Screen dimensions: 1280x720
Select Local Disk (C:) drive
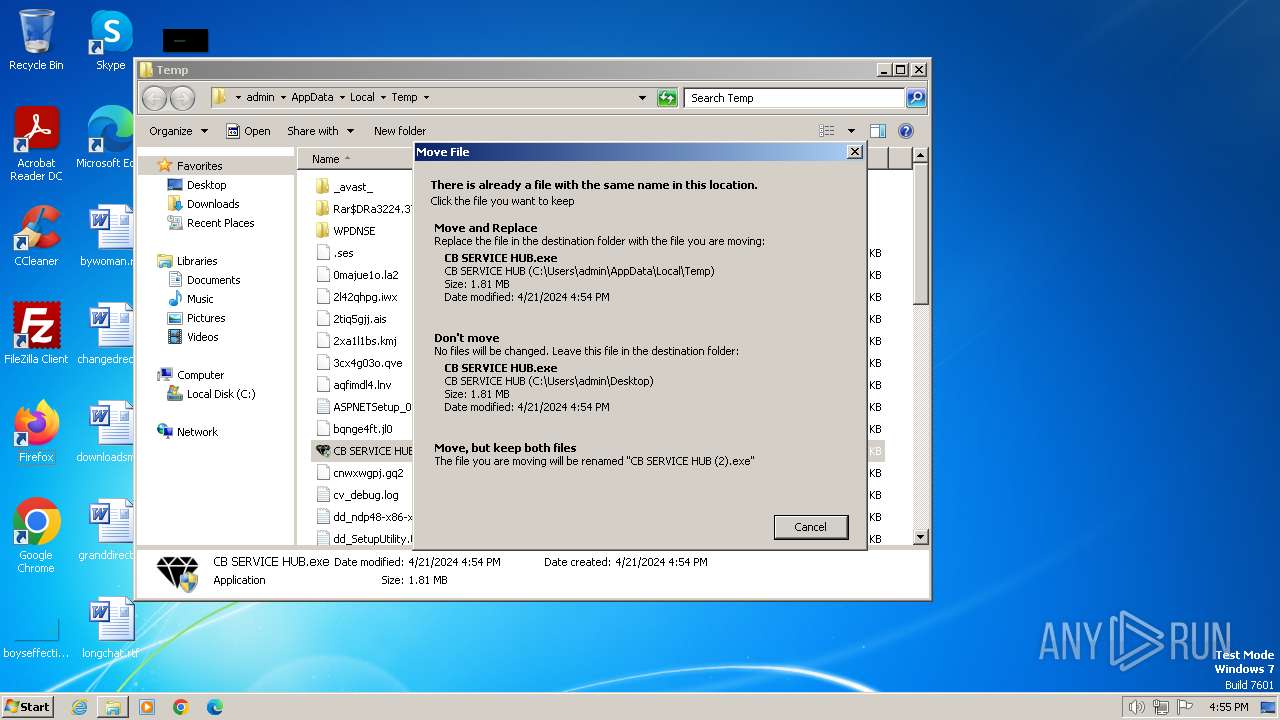tap(220, 394)
